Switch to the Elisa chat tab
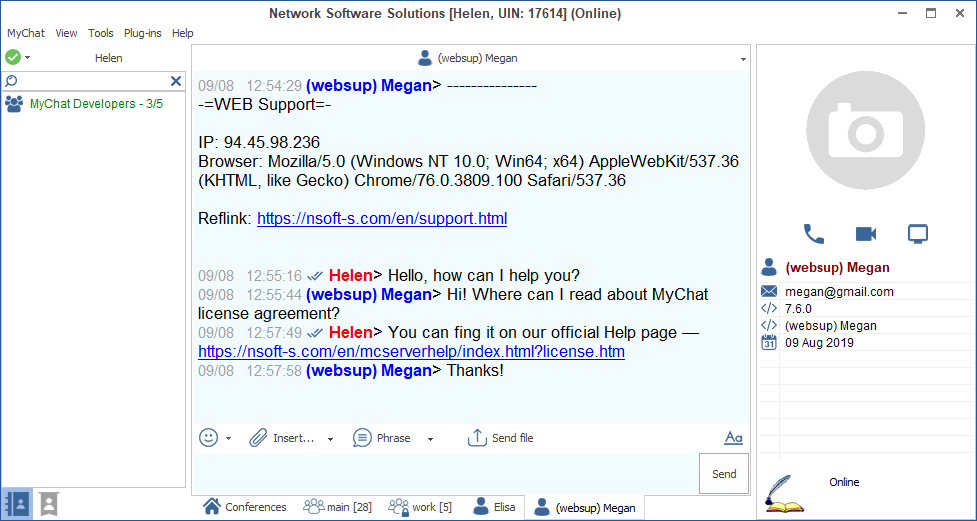977x521 pixels. [494, 507]
